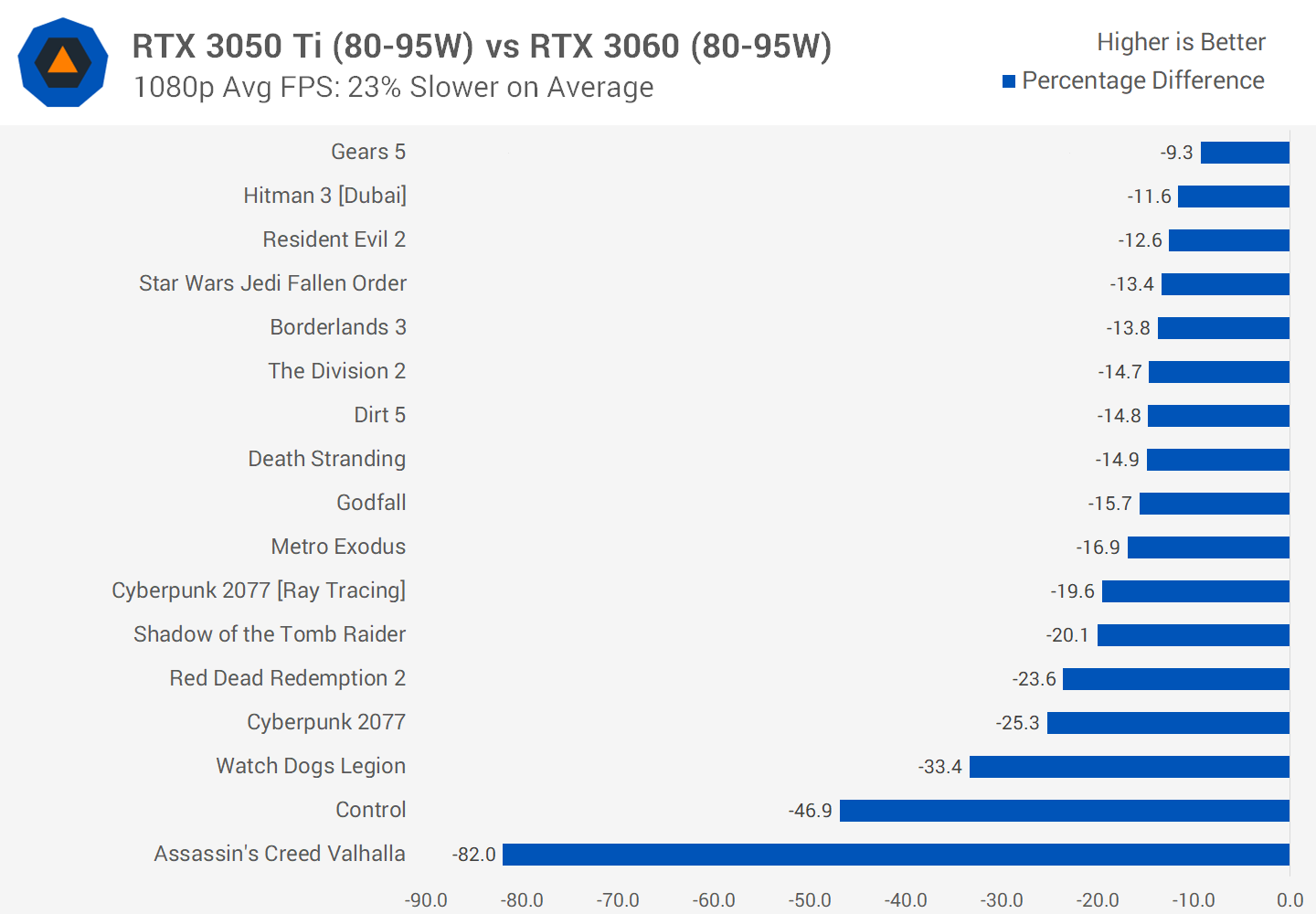Image resolution: width=1316 pixels, height=914 pixels.
Task: Click the '-20.1' value label
Action: (1067, 635)
